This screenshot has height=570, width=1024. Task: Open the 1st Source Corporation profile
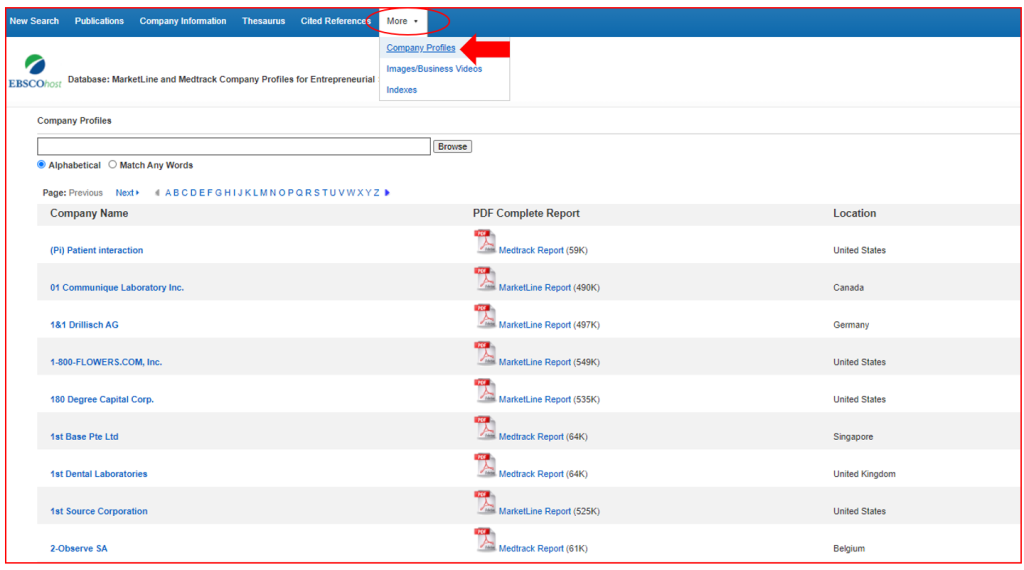[99, 511]
